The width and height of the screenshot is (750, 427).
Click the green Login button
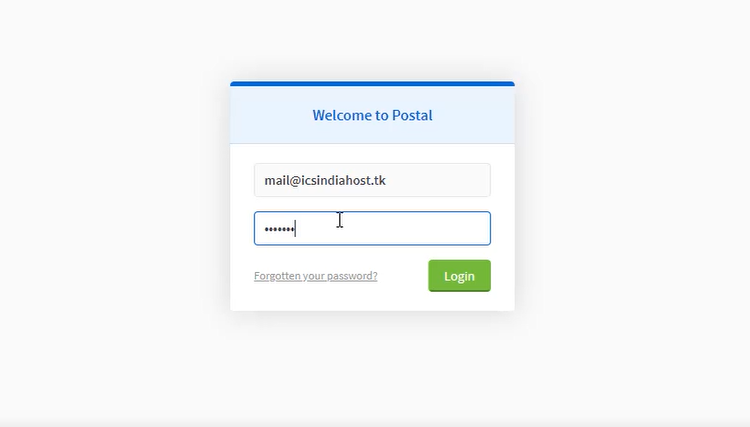pyautogui.click(x=459, y=276)
